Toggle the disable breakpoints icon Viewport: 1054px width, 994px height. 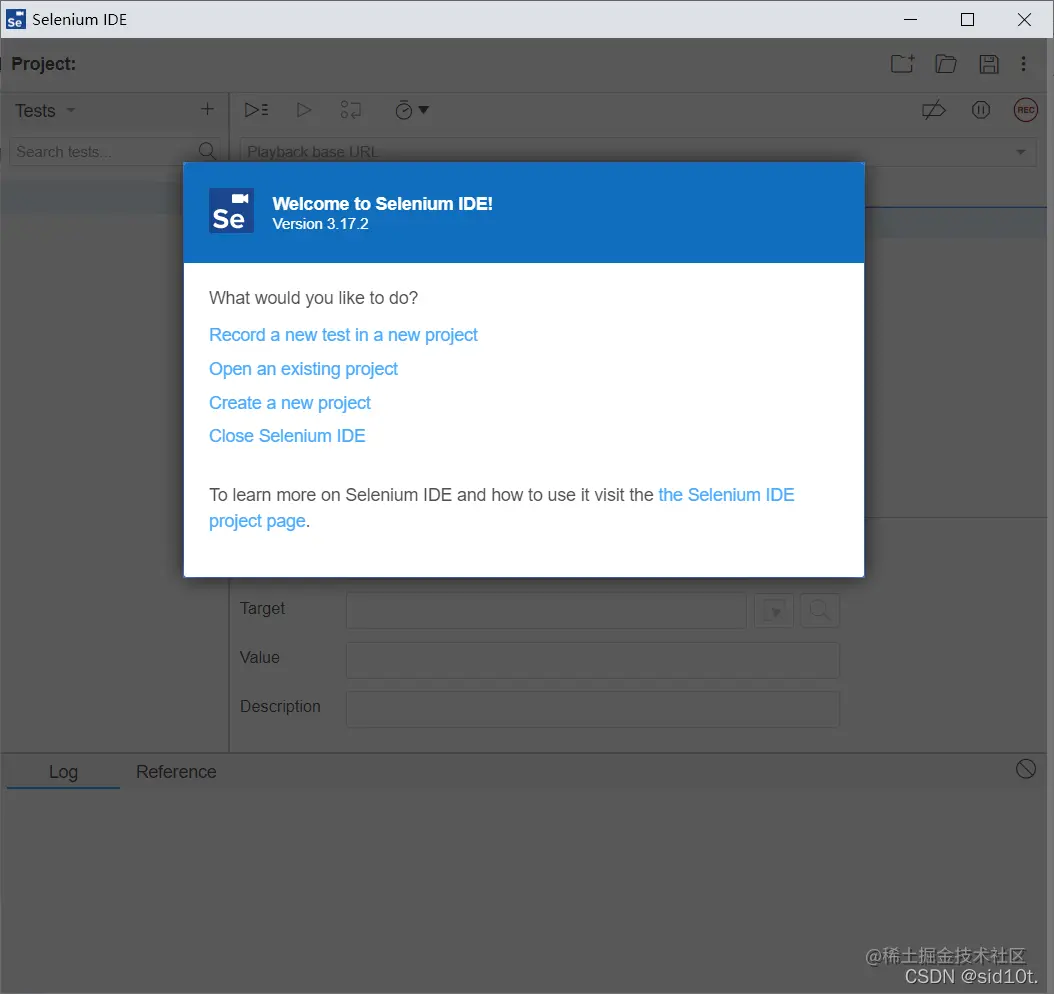934,110
